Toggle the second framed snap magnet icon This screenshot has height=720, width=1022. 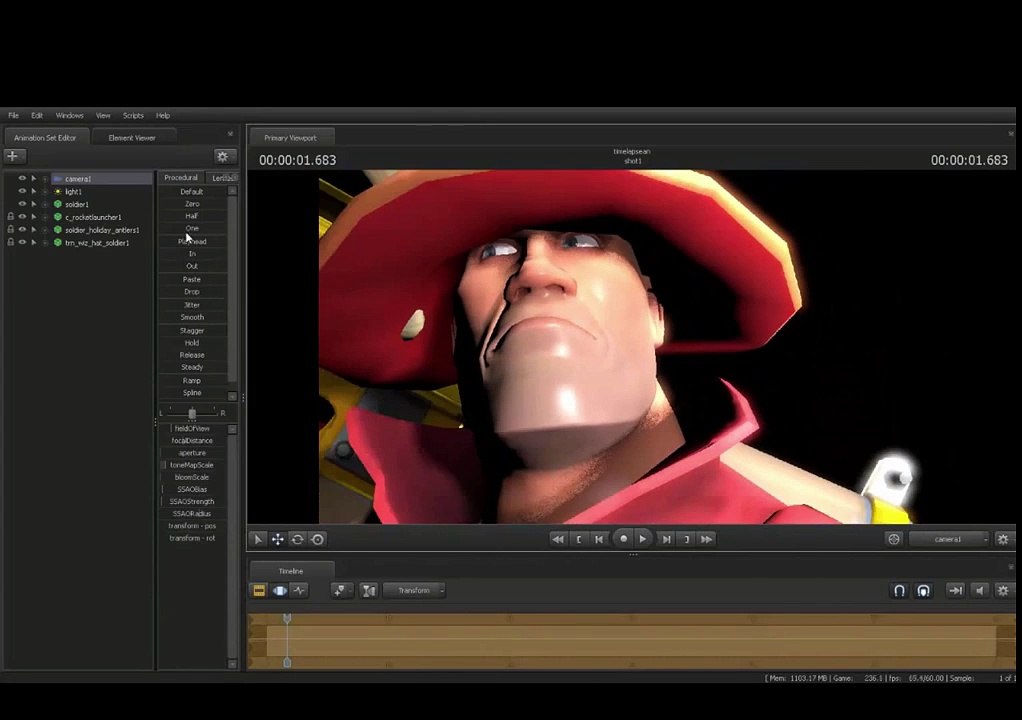924,590
